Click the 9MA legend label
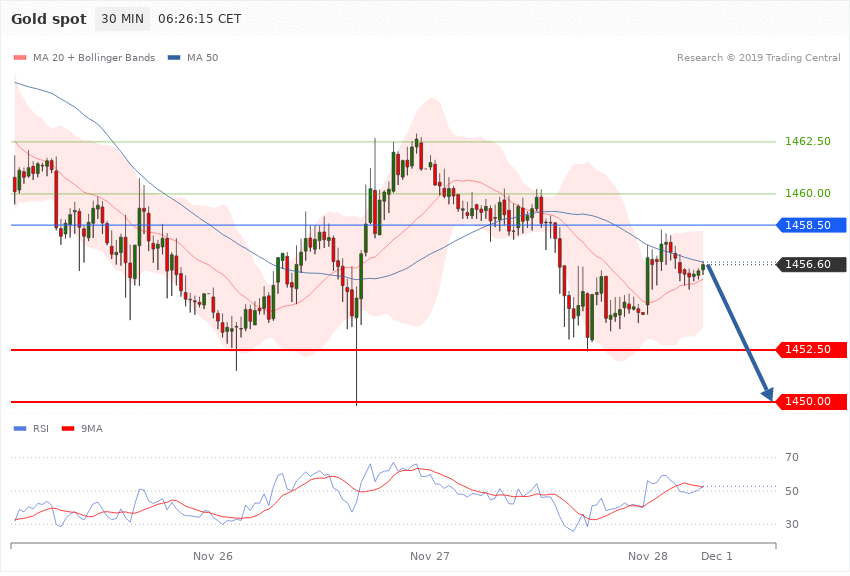Viewport: 850px width, 576px height. click(92, 429)
